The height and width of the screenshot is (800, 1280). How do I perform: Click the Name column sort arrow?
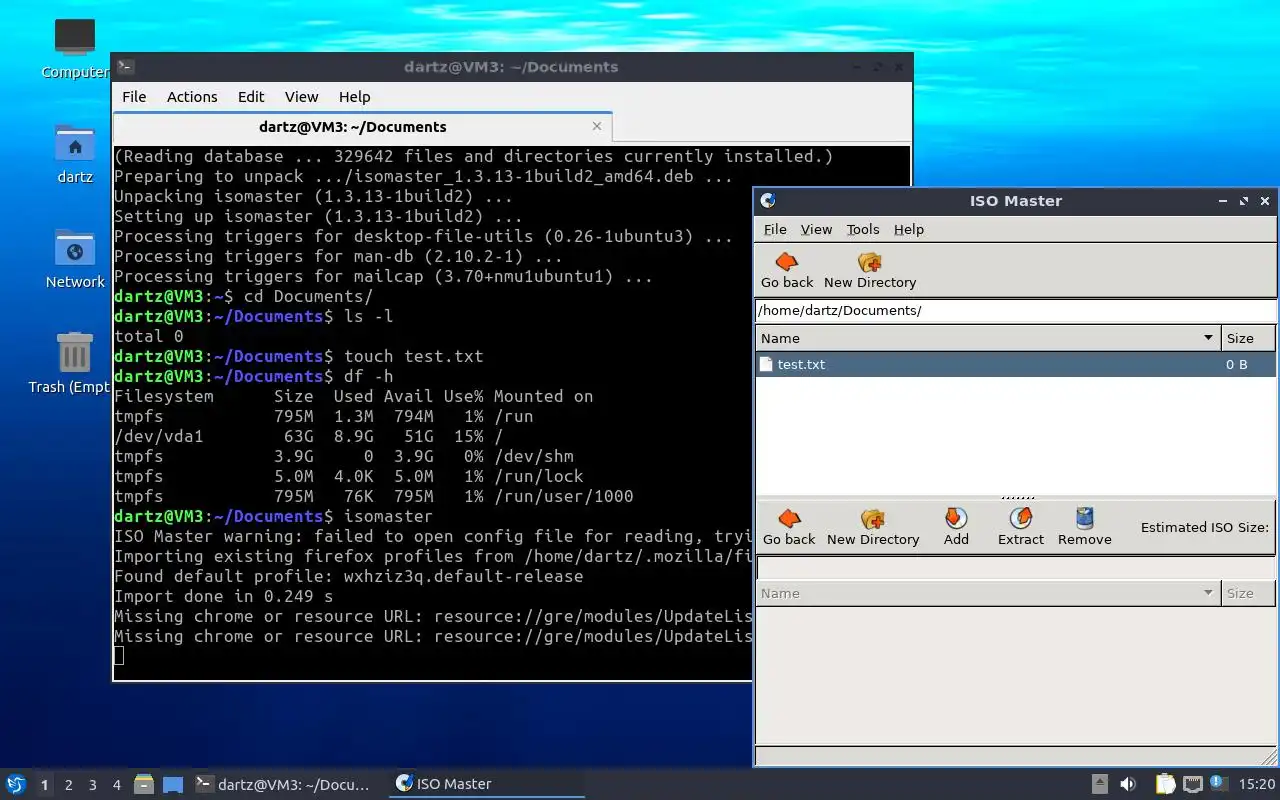[1208, 338]
